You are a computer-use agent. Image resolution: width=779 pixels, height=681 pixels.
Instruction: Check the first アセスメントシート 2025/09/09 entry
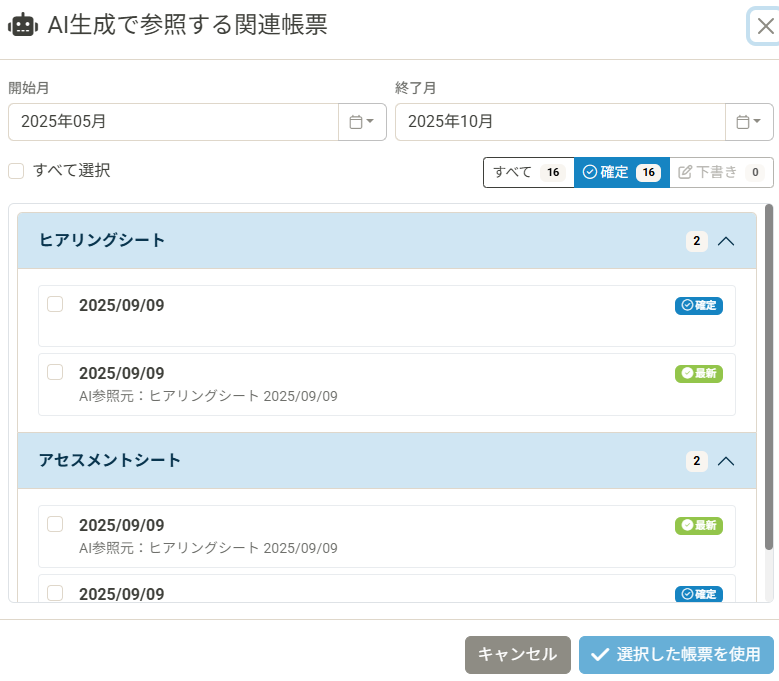point(55,524)
